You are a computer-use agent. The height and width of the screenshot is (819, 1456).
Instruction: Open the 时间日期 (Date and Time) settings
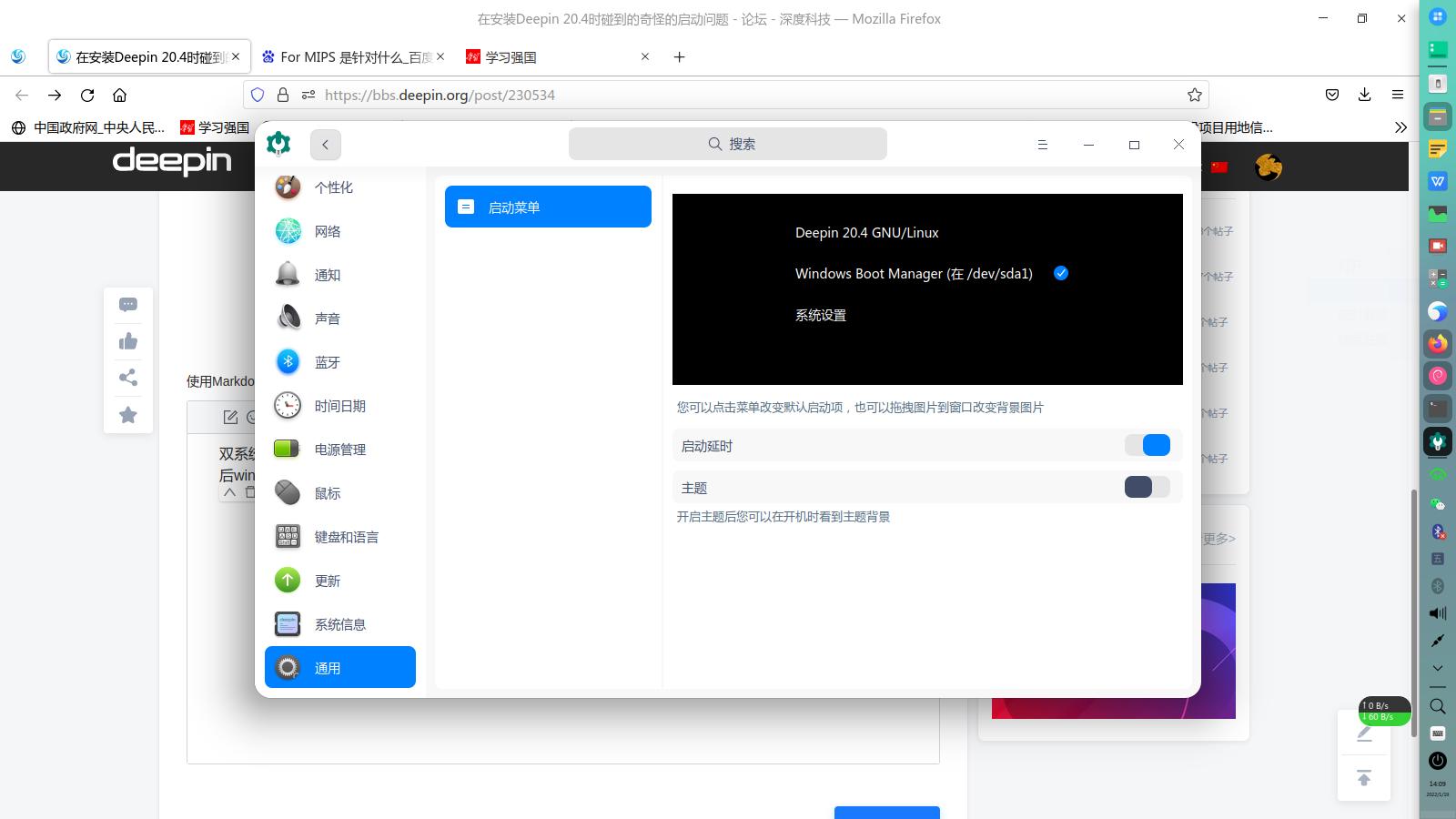(339, 405)
